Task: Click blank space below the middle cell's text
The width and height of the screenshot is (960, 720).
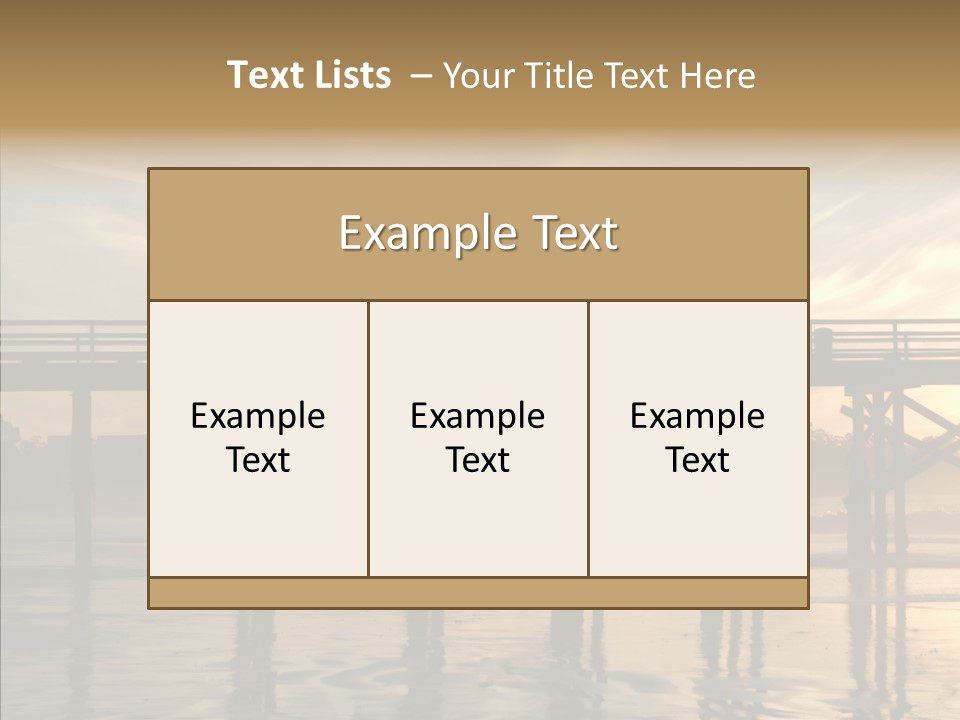Action: click(x=478, y=530)
